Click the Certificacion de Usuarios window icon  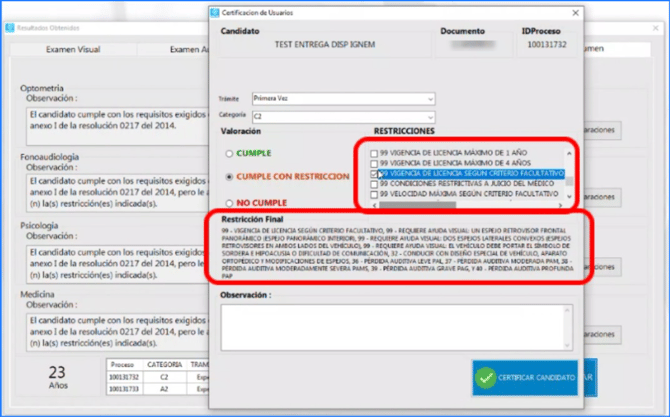pyautogui.click(x=214, y=11)
